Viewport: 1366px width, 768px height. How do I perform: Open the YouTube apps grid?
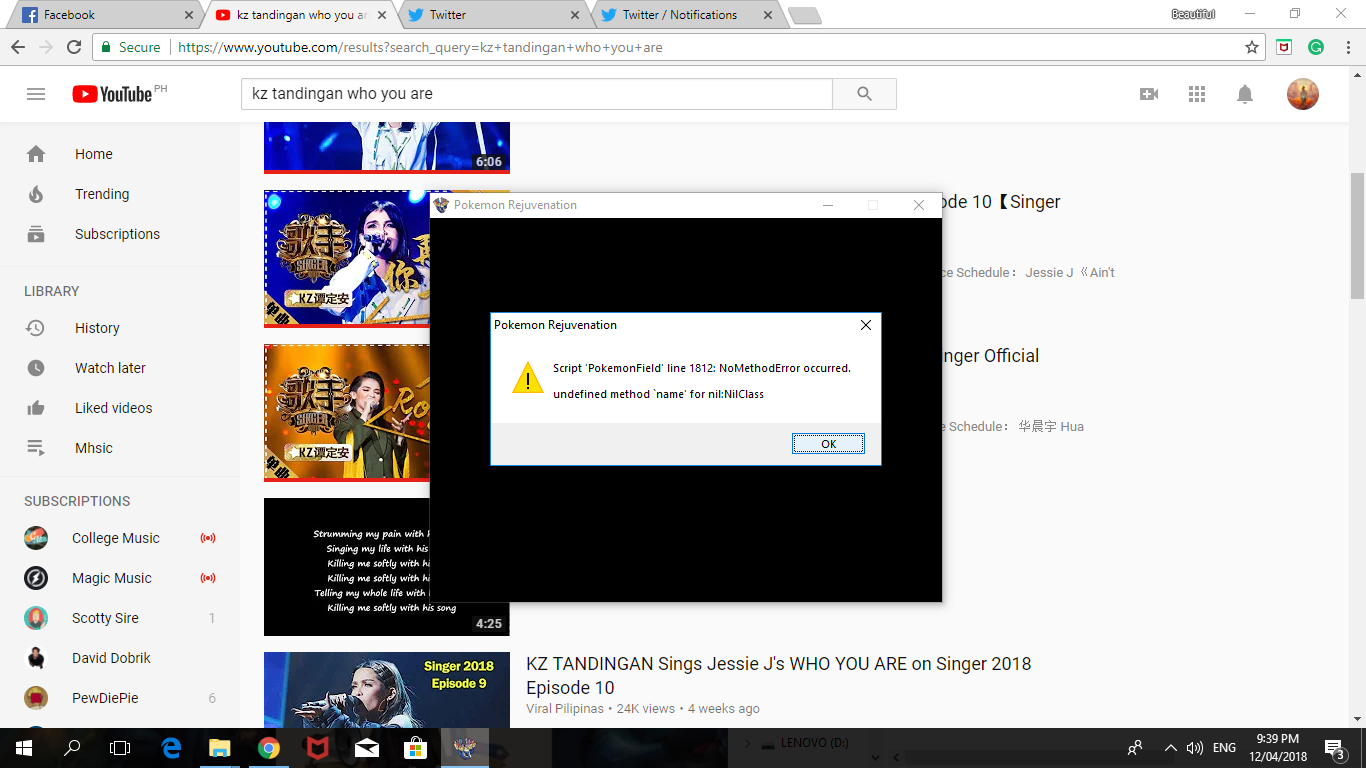[x=1197, y=94]
